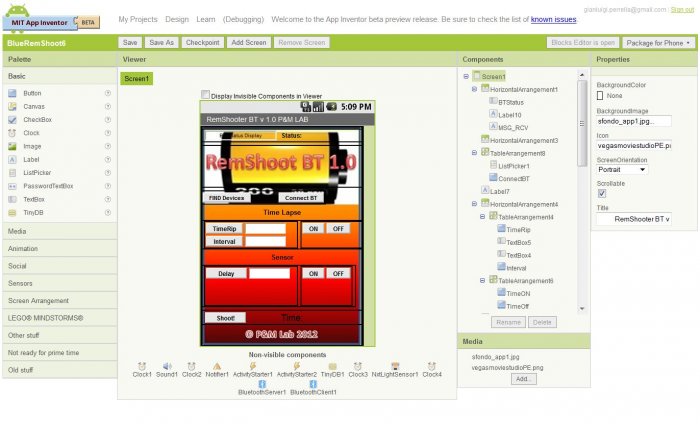
Task: Expand the Media palette section
Action: click(x=60, y=231)
